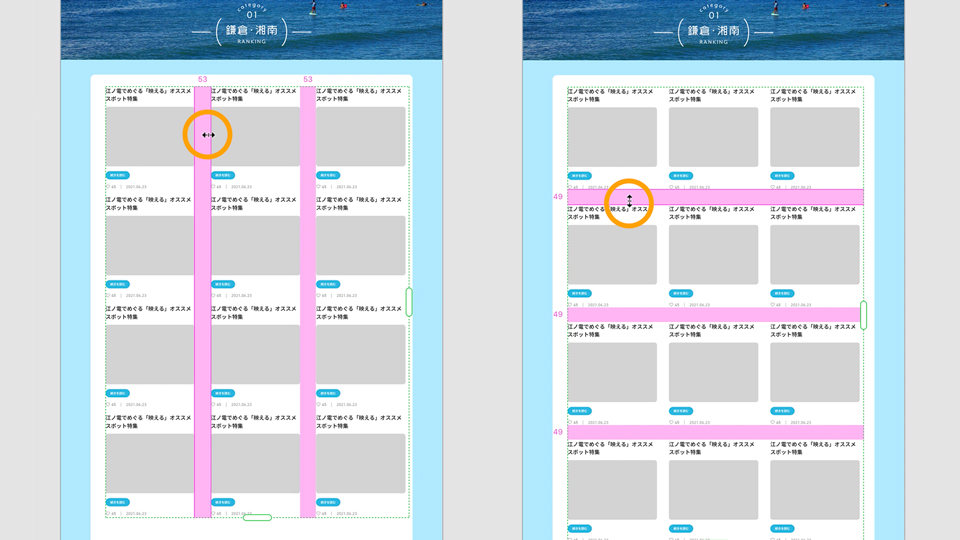Select the pink row gap below the first card row

click(715, 197)
